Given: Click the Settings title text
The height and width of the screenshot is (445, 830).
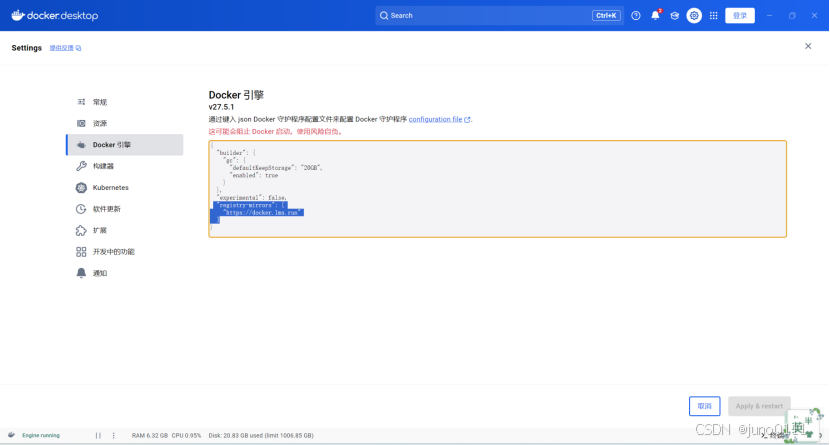Looking at the screenshot, I should (26, 48).
